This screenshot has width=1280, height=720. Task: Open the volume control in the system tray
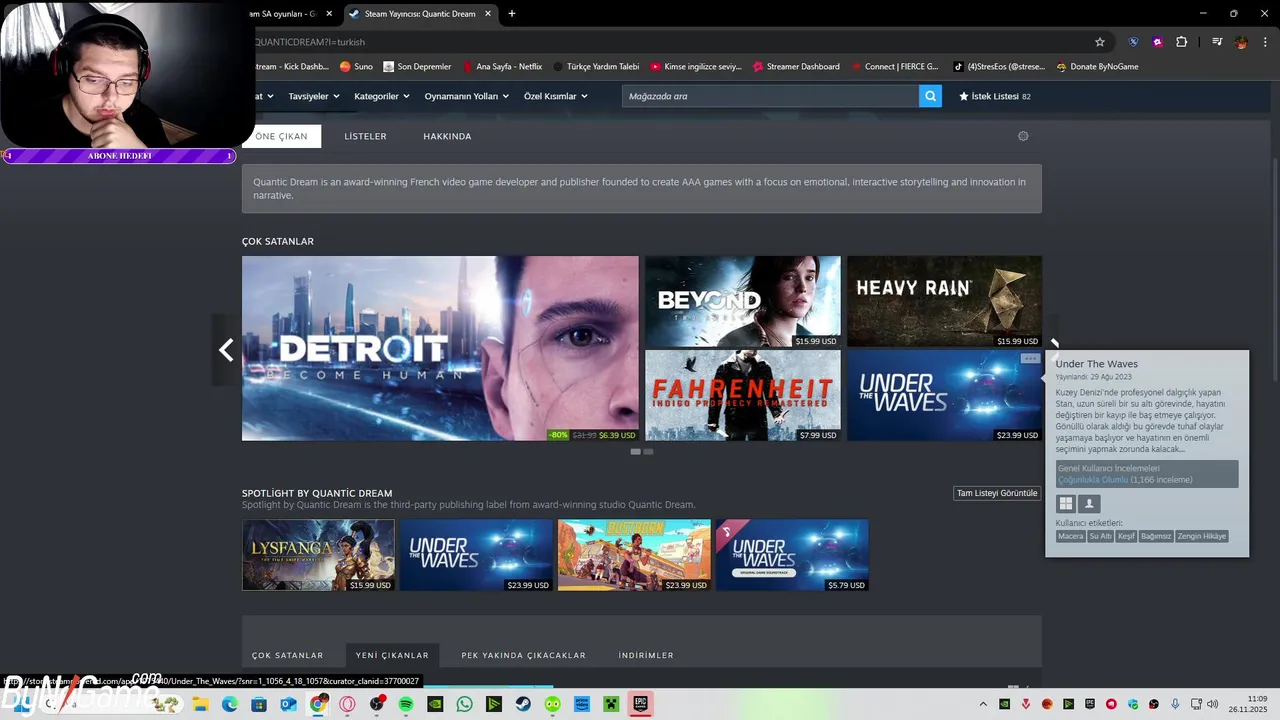[x=1213, y=704]
